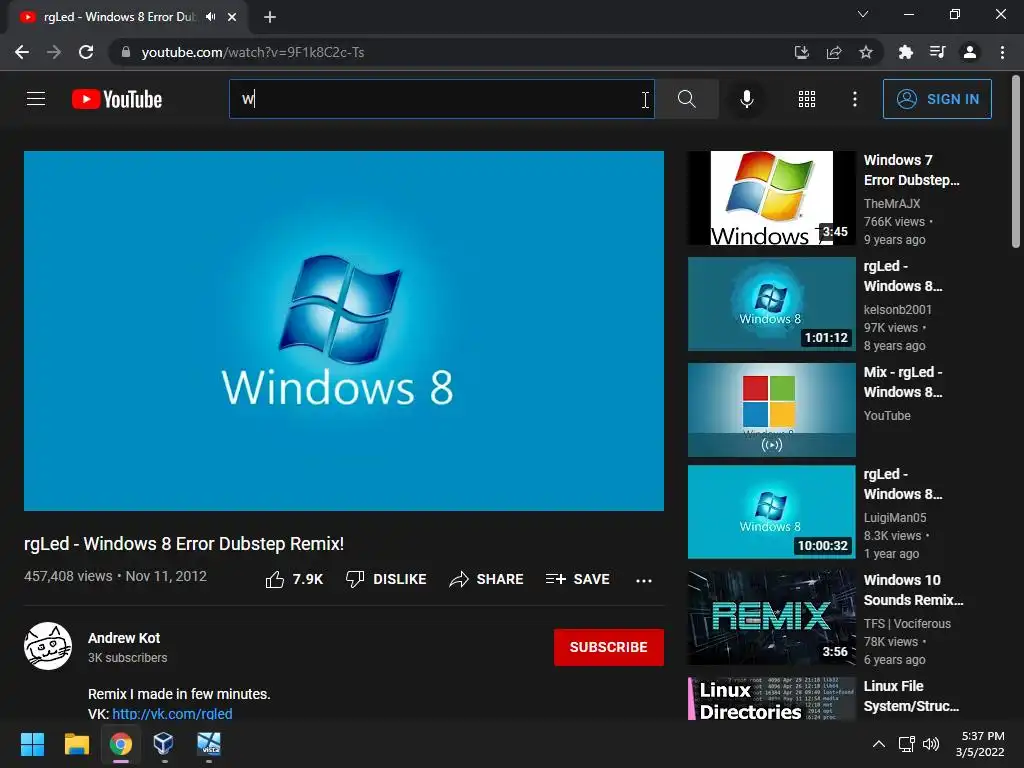
Task: Open a new browser tab
Action: 270,18
